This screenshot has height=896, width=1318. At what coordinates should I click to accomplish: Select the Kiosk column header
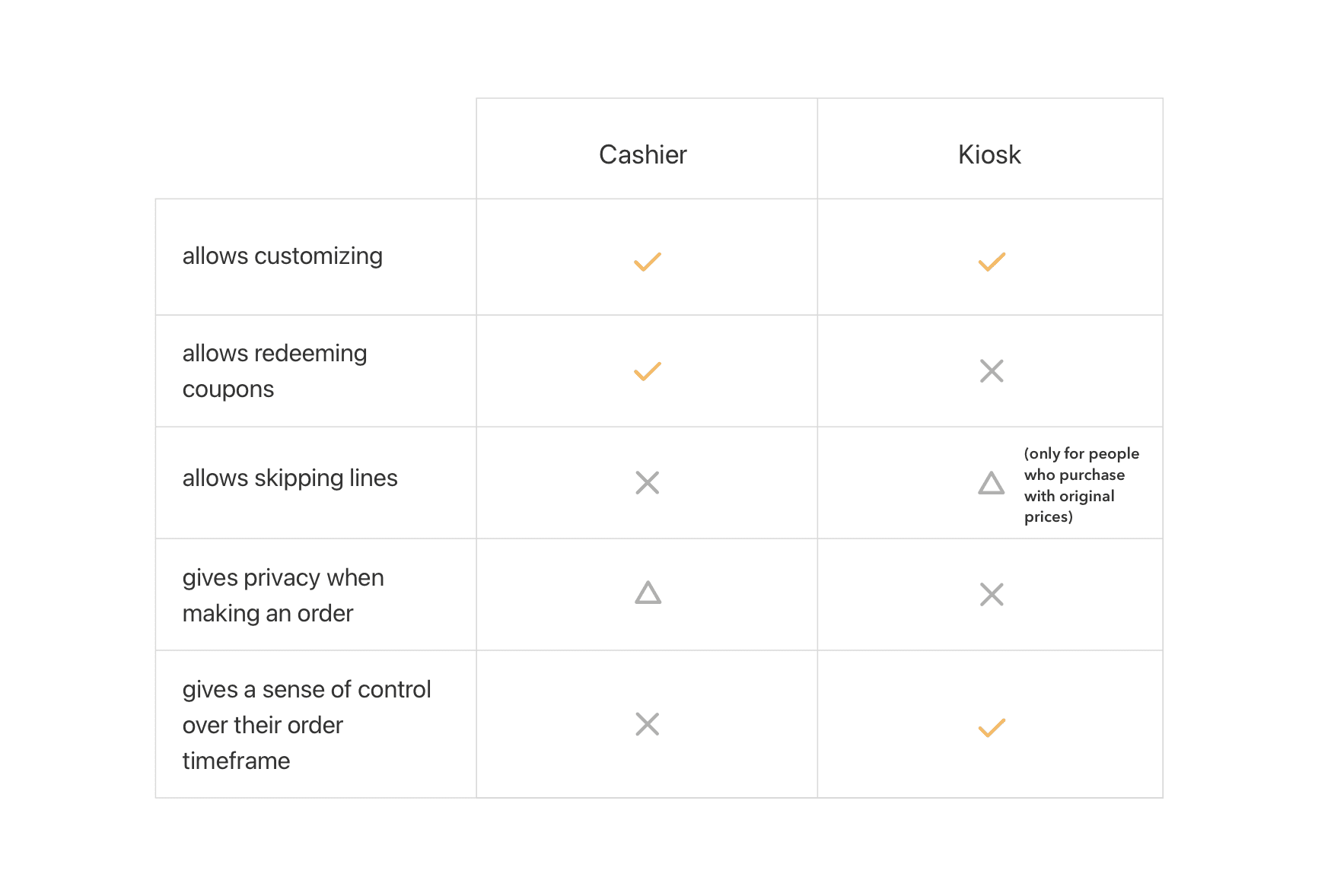tap(989, 154)
